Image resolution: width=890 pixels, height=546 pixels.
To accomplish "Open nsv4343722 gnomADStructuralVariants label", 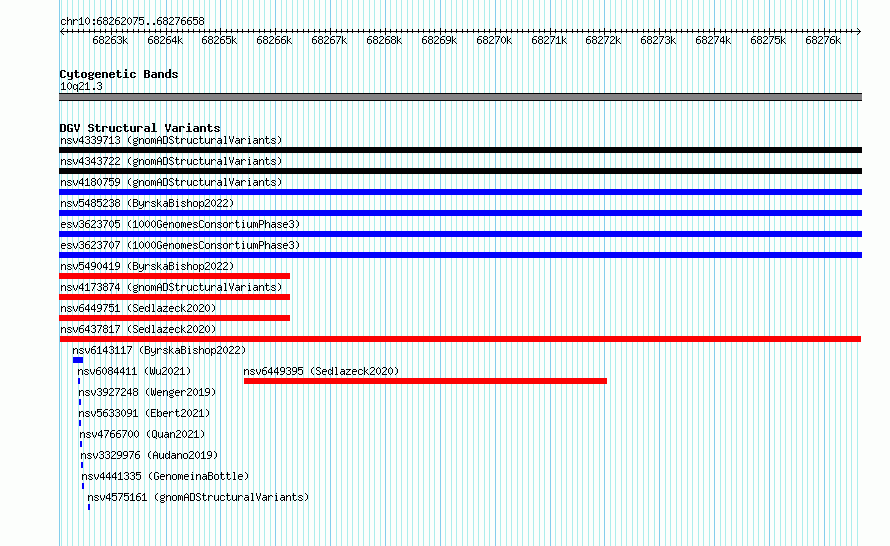I will pos(171,161).
